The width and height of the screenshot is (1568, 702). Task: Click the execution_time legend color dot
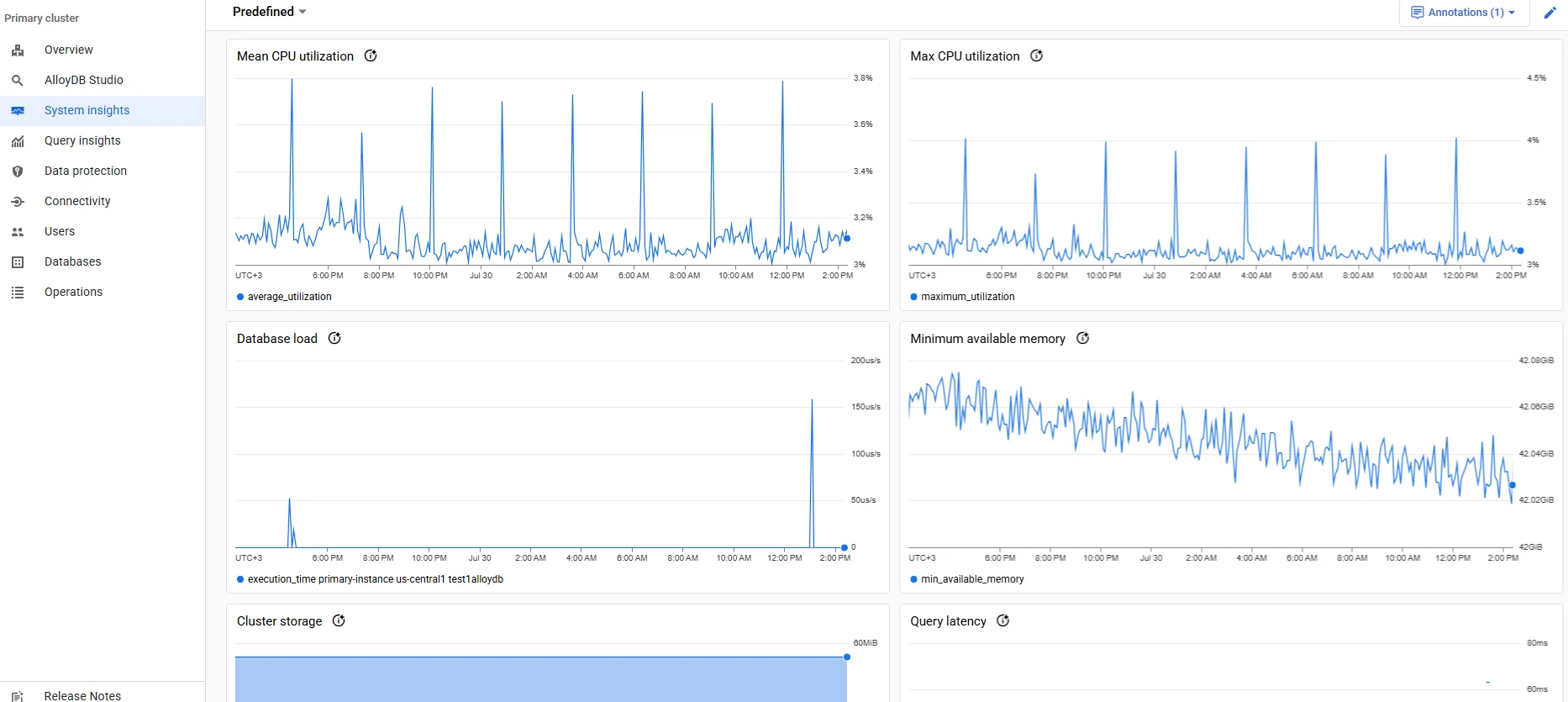(x=240, y=579)
